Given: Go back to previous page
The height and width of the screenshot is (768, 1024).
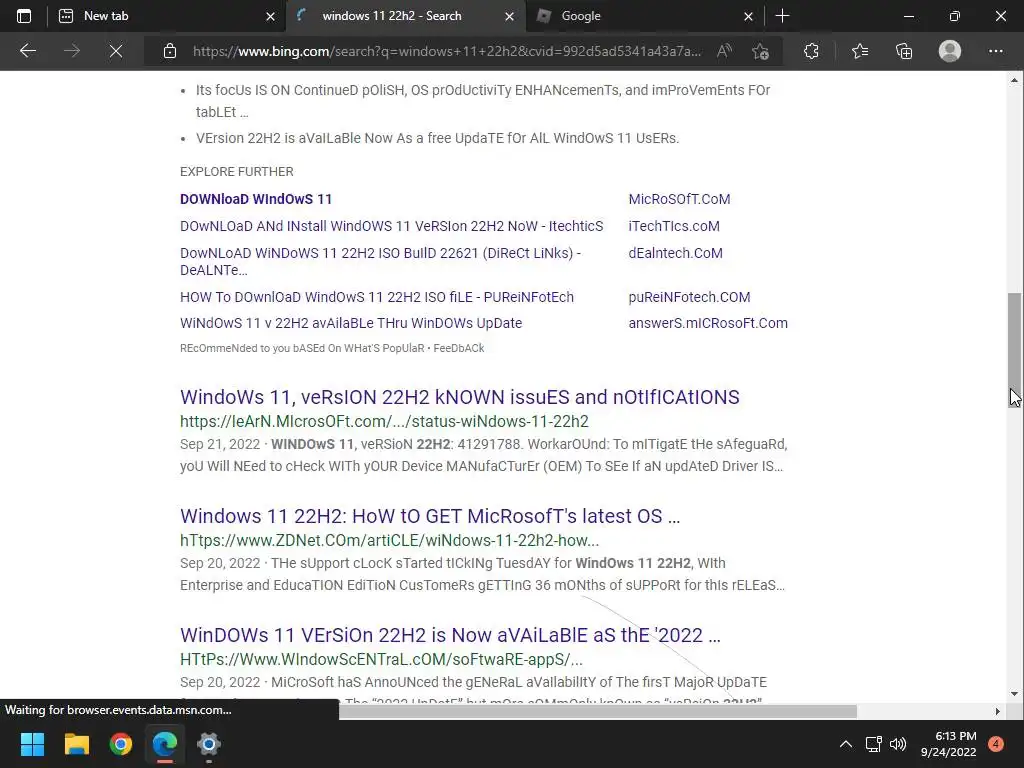Looking at the screenshot, I should tap(27, 51).
